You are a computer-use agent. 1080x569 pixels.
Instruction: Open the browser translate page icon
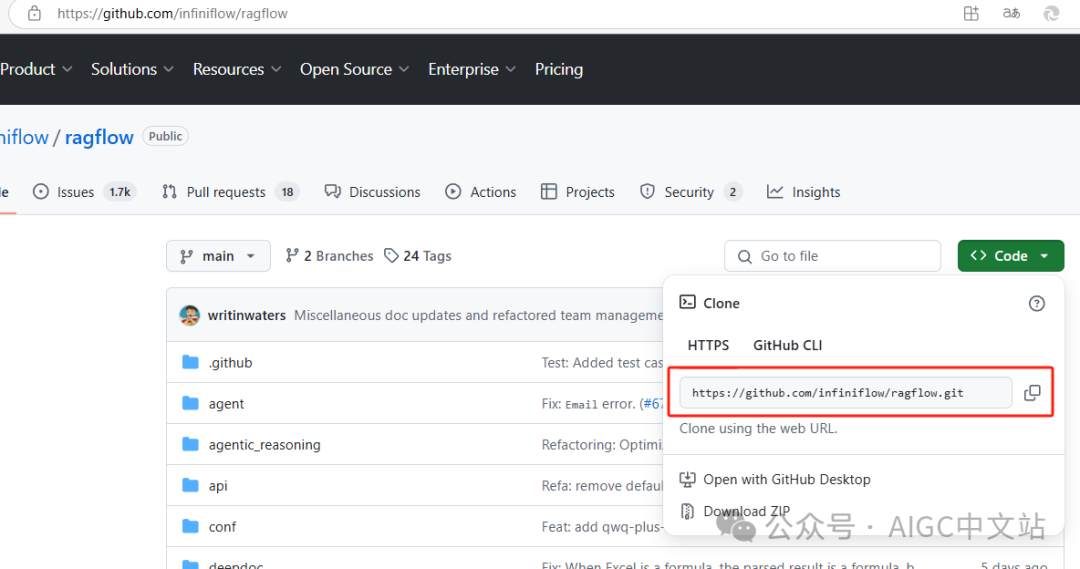pyautogui.click(x=1011, y=13)
